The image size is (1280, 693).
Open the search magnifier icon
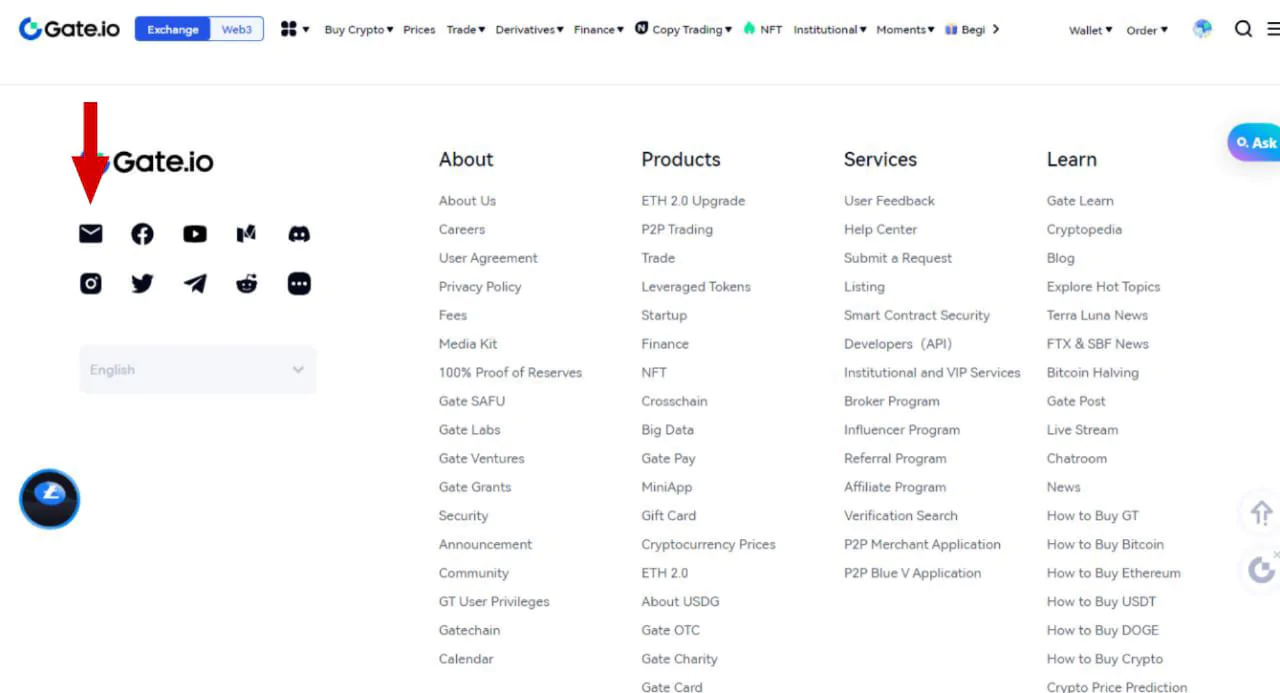click(x=1243, y=29)
